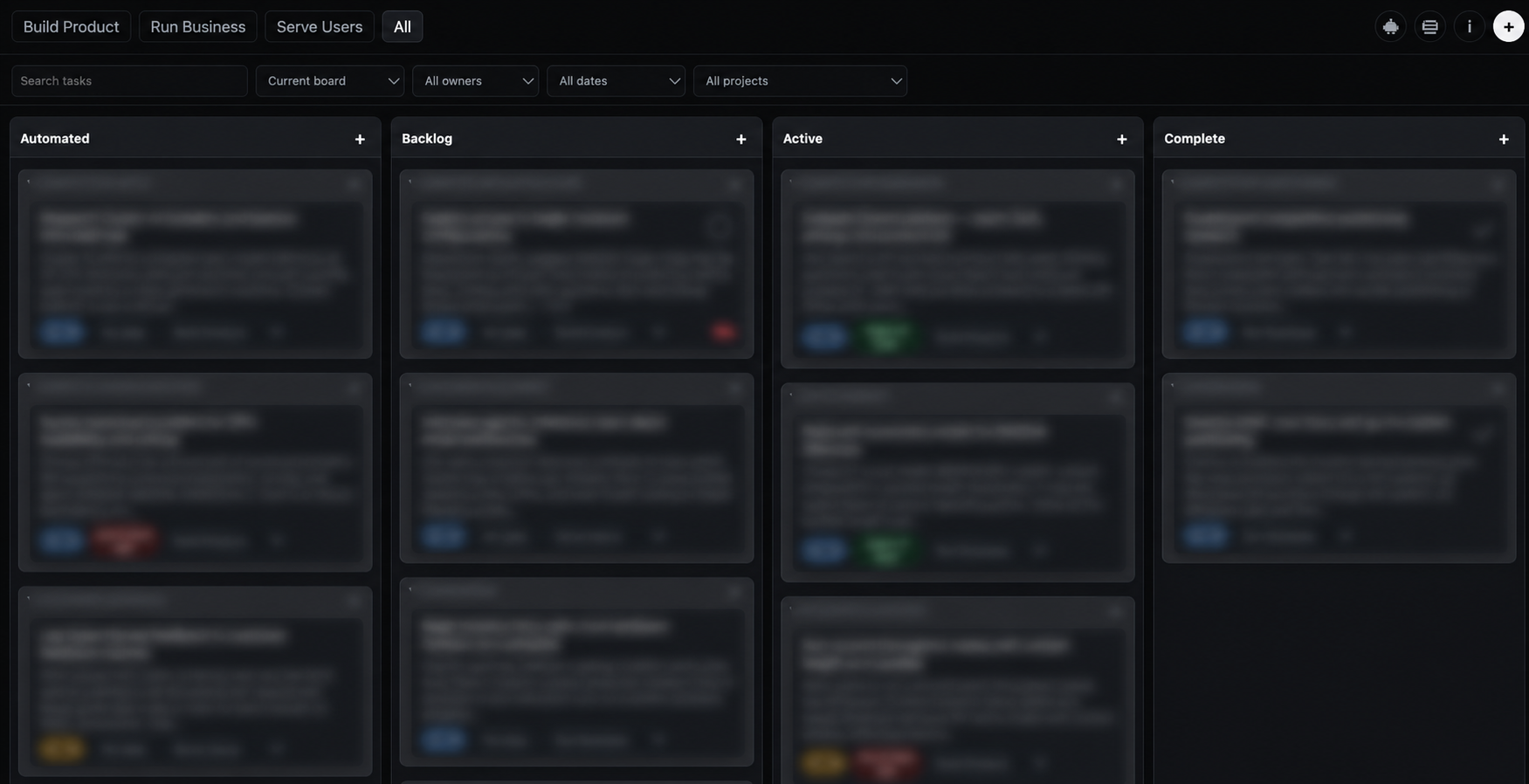Switch to the Build Product tab

pyautogui.click(x=72, y=27)
